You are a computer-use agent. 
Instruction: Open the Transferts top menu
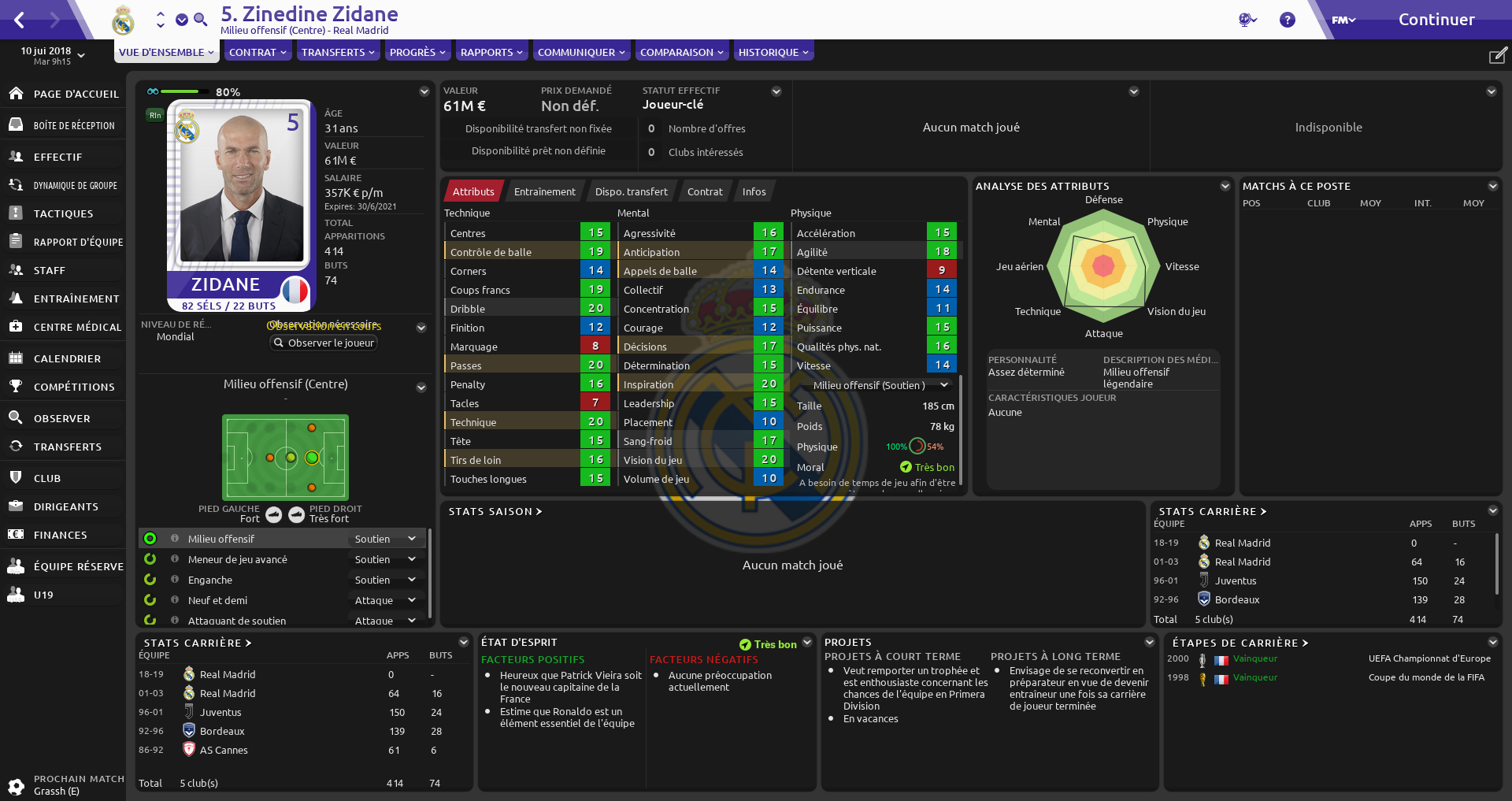click(x=339, y=52)
